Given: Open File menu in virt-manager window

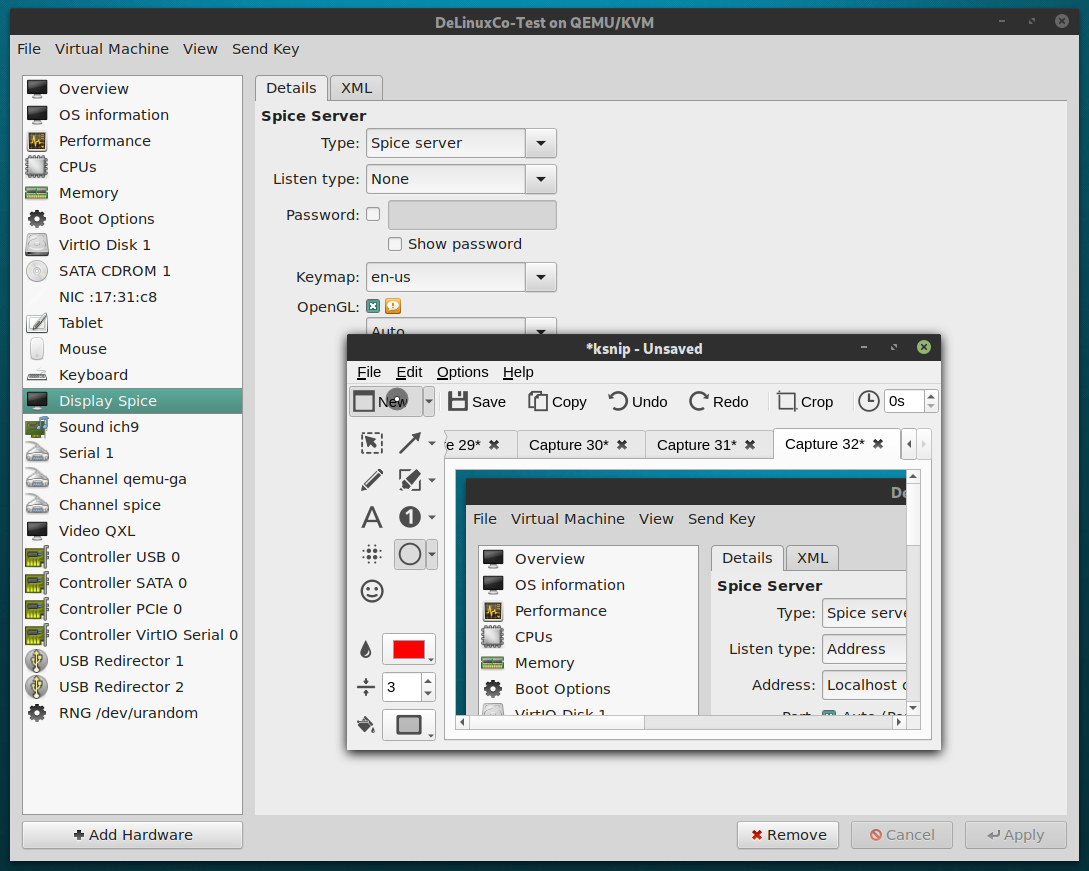Looking at the screenshot, I should [x=28, y=49].
